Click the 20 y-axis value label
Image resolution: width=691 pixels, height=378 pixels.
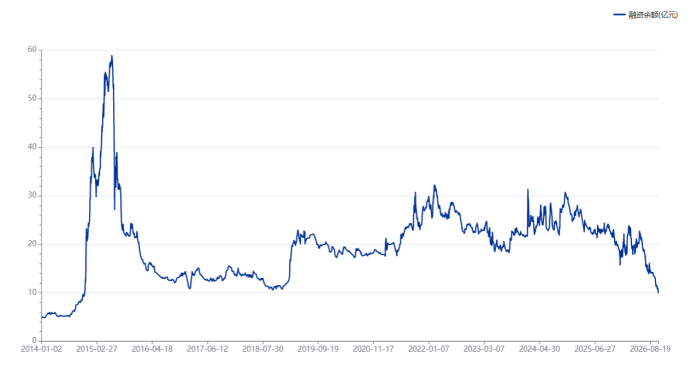pos(32,244)
